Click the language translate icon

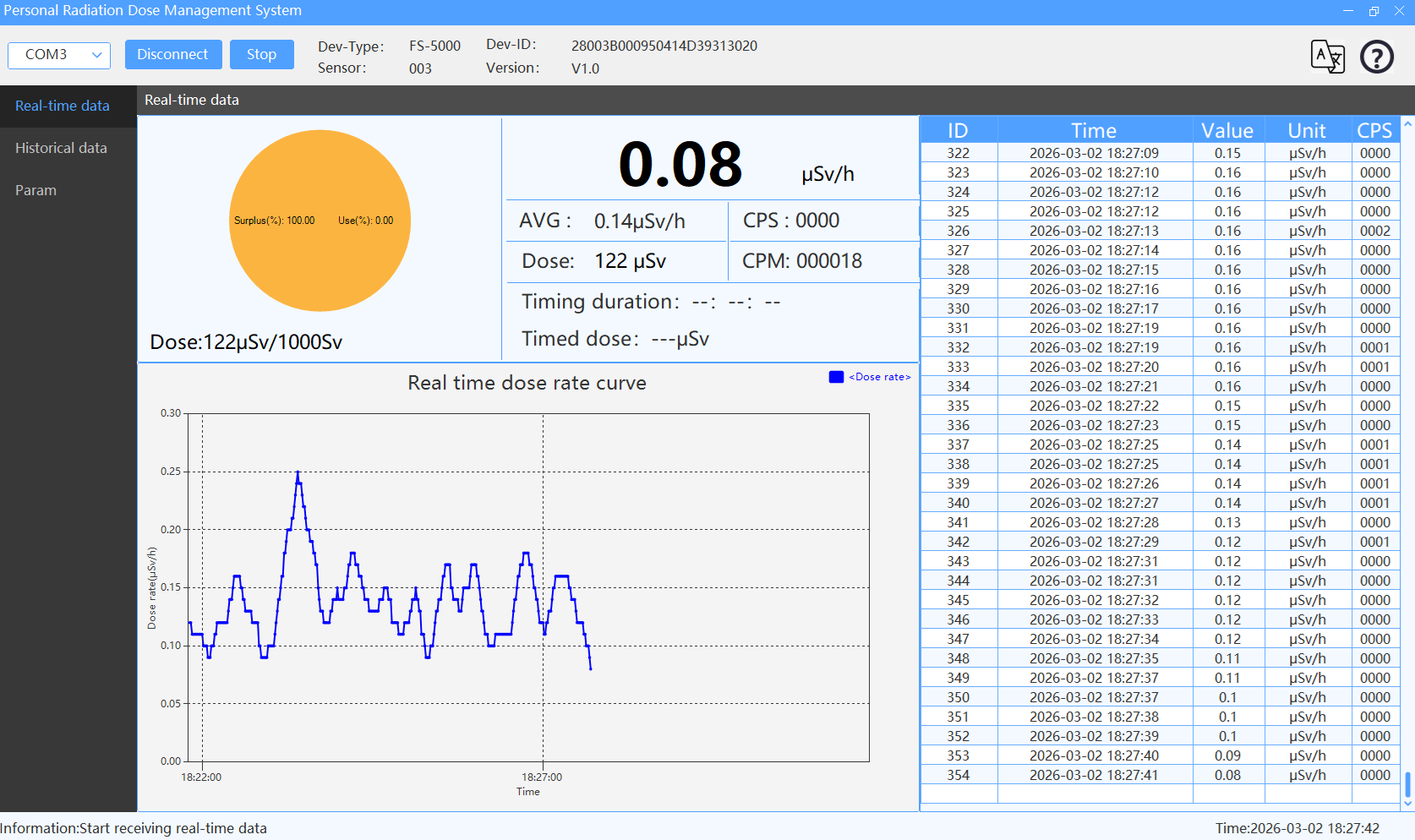[x=1327, y=57]
